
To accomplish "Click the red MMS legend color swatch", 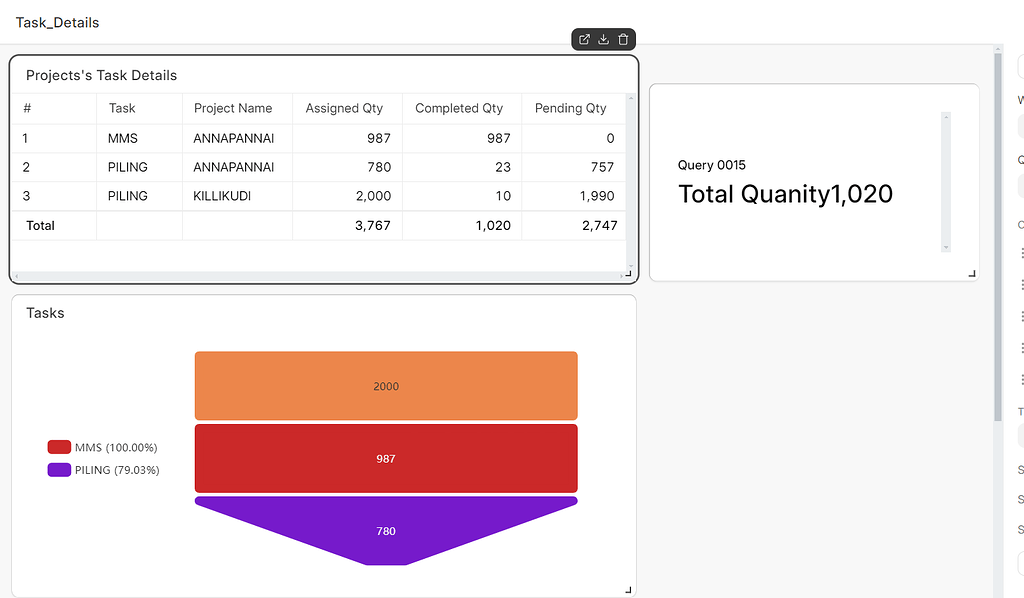I will tap(58, 447).
